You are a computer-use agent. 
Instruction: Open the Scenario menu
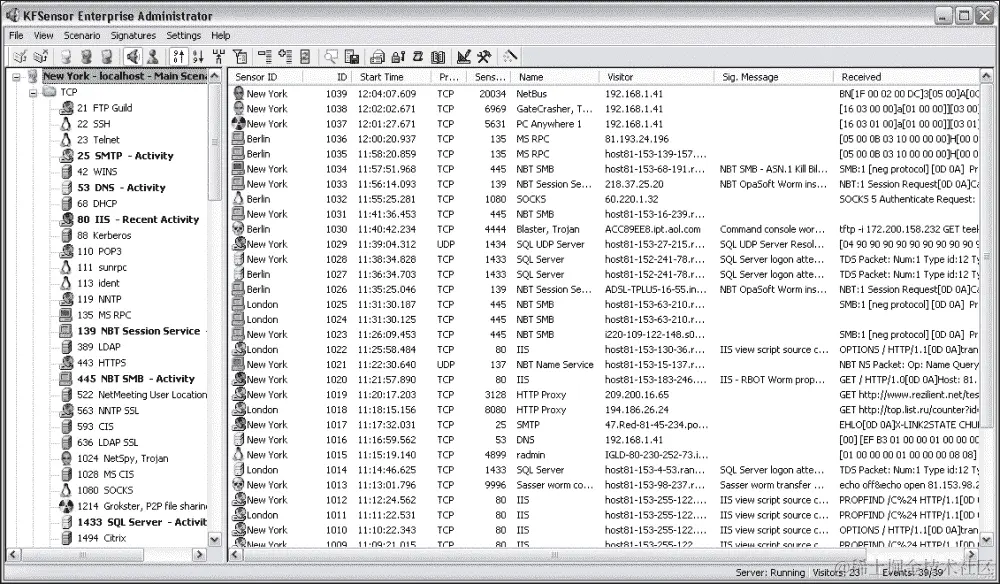coord(82,36)
